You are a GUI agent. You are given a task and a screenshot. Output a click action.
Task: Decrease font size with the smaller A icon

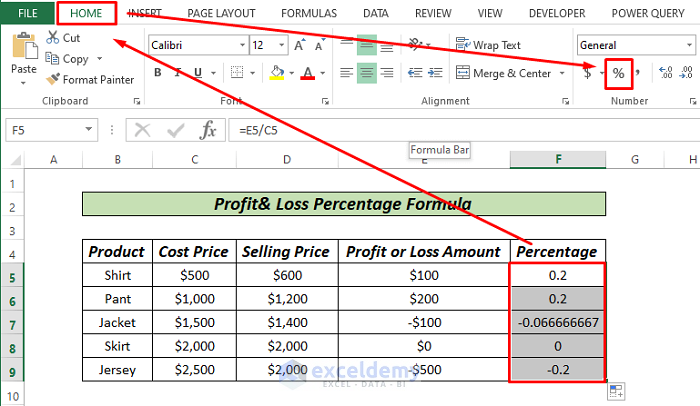320,45
